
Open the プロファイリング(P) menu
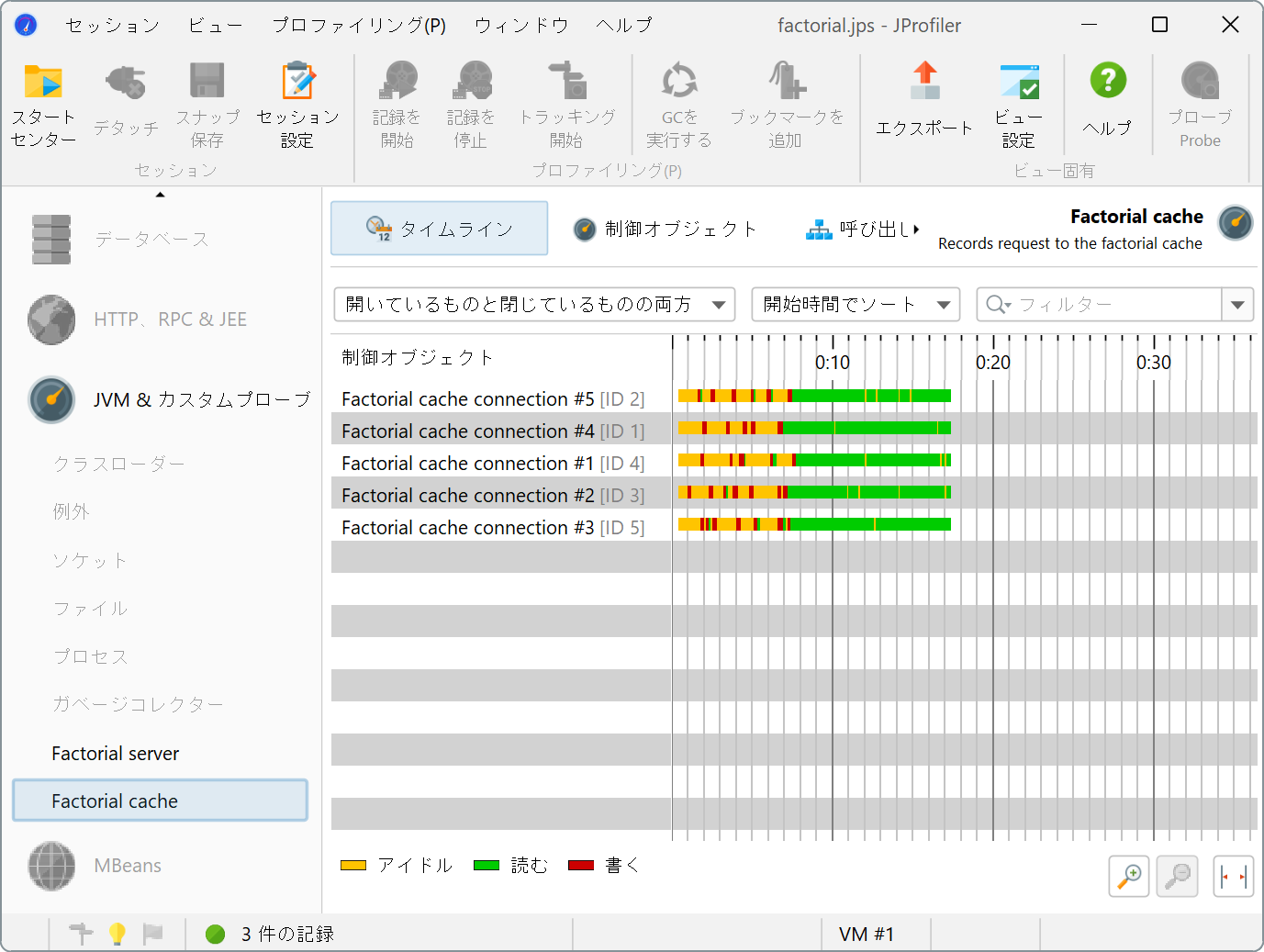coord(359,26)
